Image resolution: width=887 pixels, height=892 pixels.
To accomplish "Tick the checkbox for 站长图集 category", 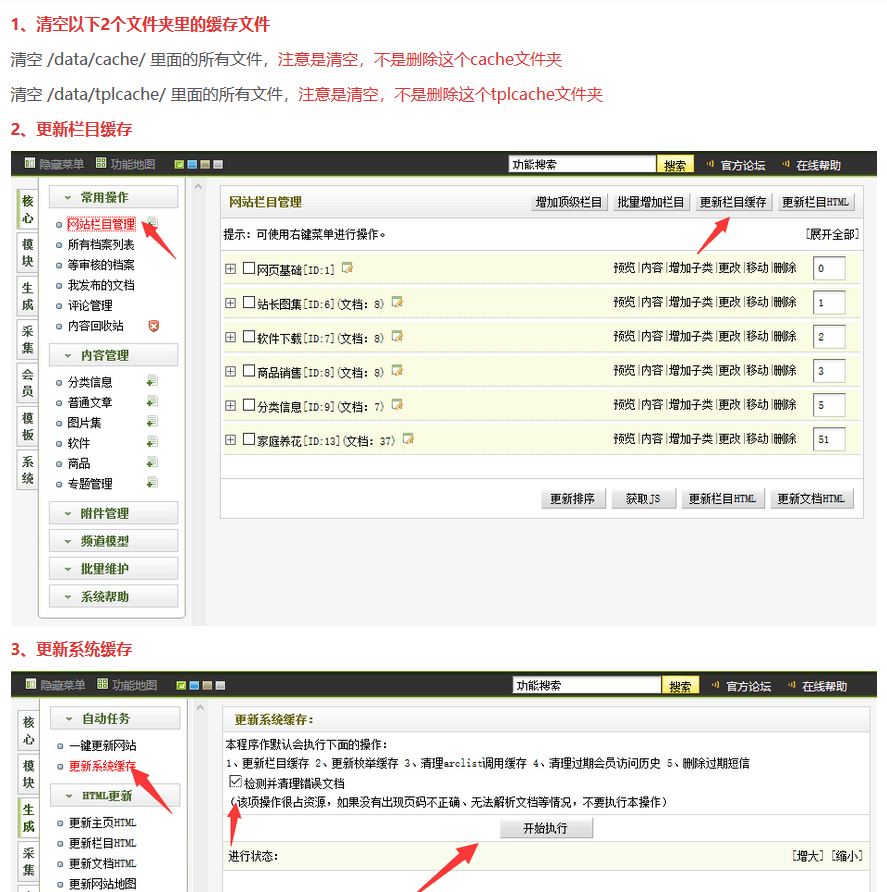I will pos(249,302).
